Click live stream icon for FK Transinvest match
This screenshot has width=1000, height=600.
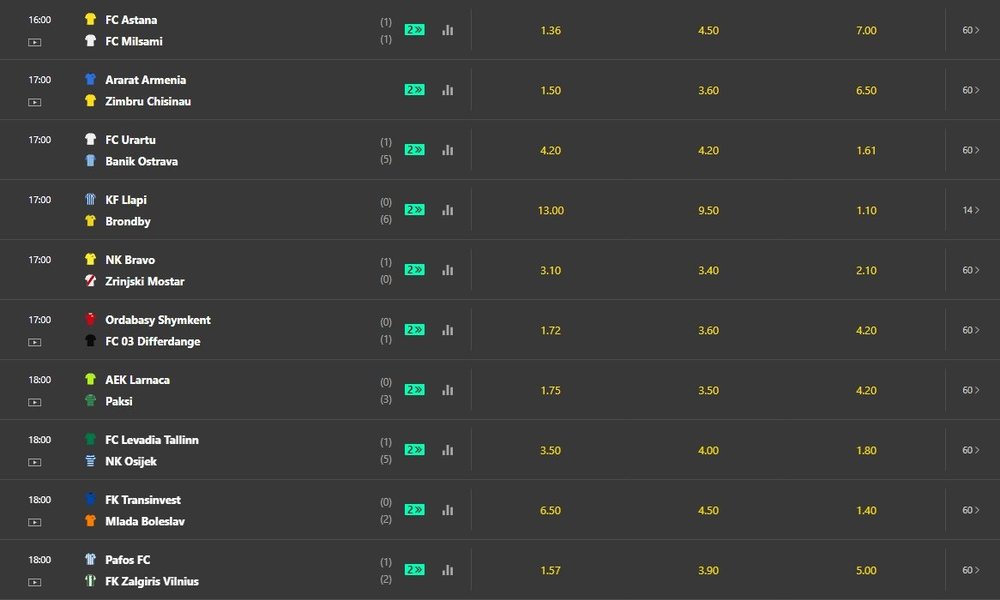(35, 522)
